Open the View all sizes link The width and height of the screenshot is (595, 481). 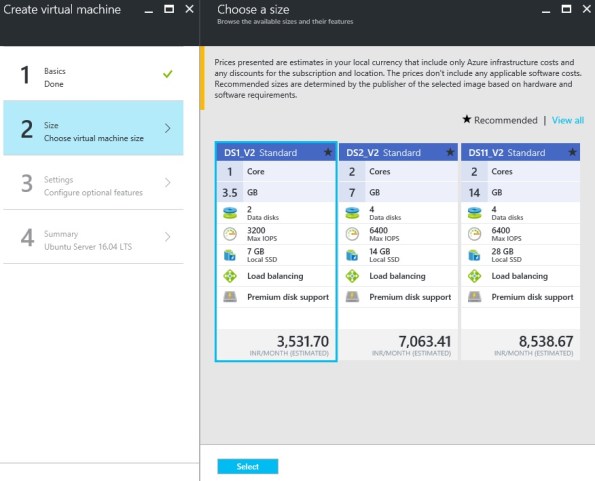[x=568, y=120]
